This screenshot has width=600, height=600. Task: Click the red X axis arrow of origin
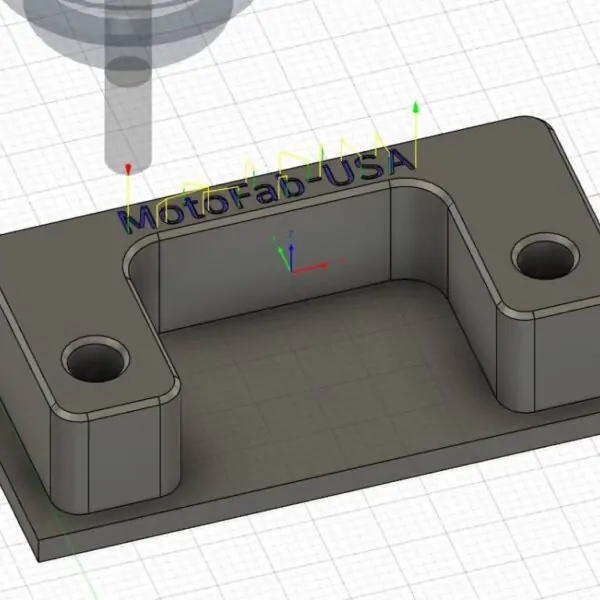(x=322, y=267)
